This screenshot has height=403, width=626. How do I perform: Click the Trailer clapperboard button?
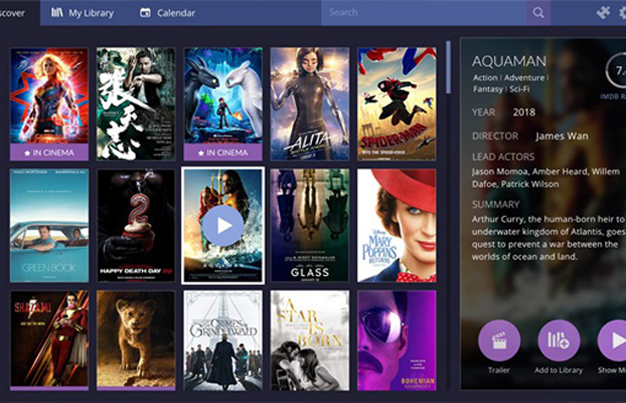point(499,341)
